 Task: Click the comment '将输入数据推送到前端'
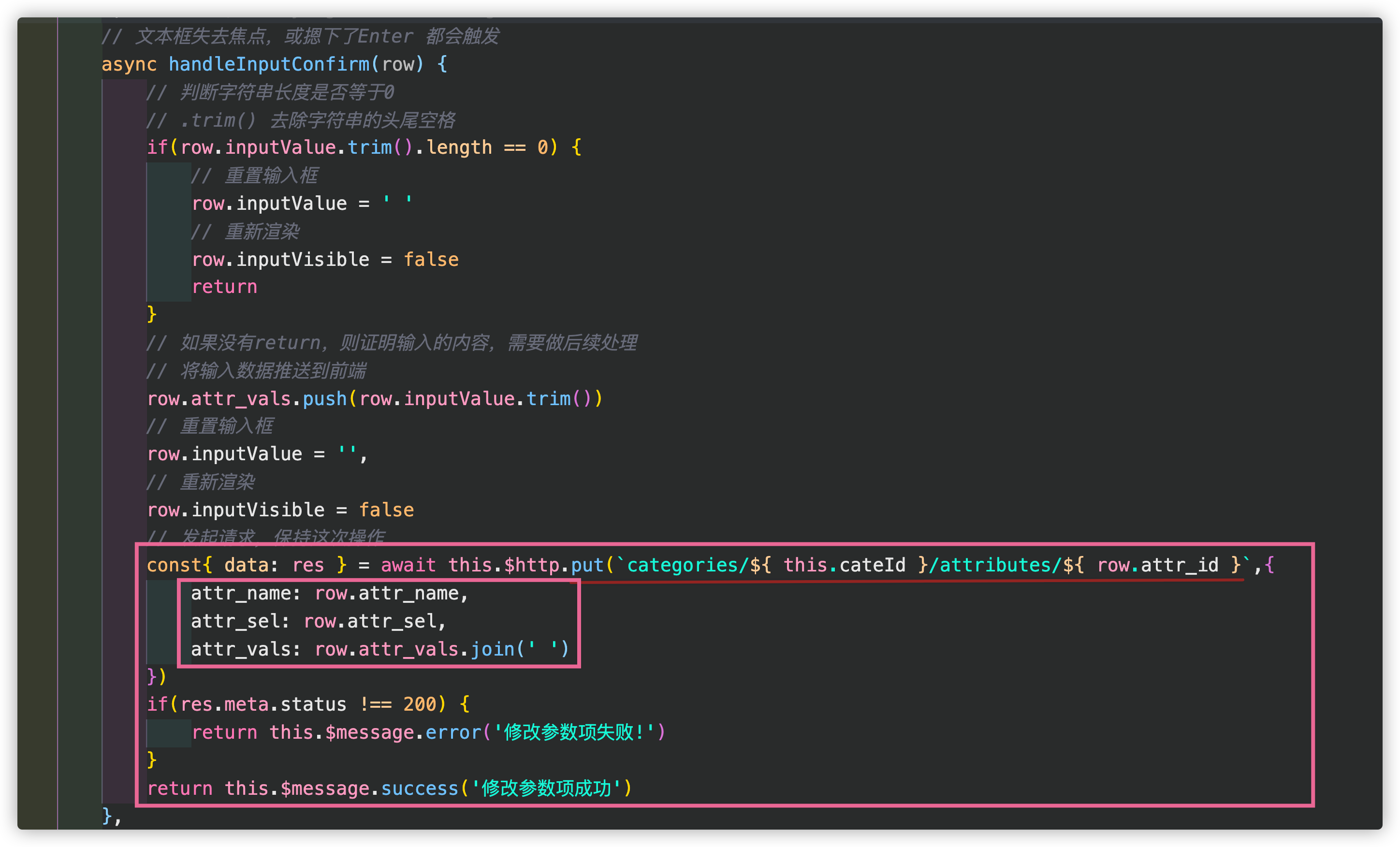pos(256,370)
